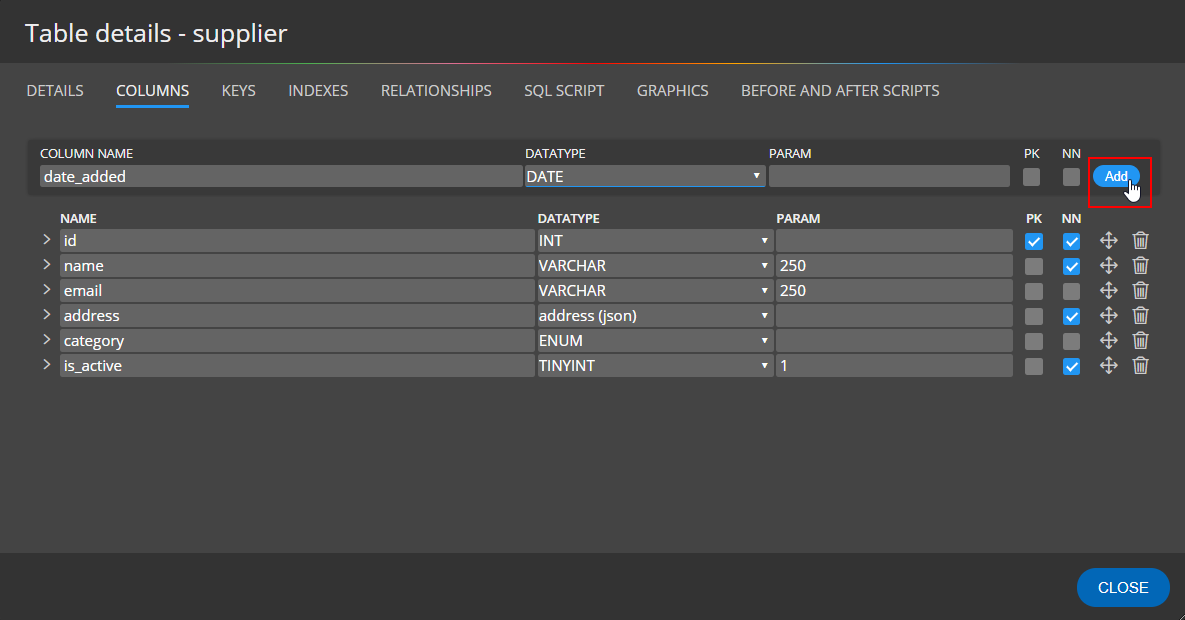The width and height of the screenshot is (1185, 620).
Task: Edit the 250 param of name row
Action: coord(894,265)
